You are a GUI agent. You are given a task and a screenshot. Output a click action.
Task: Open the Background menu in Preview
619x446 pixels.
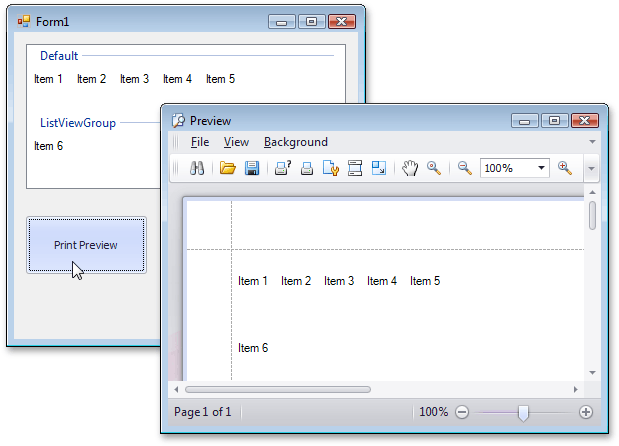(296, 142)
